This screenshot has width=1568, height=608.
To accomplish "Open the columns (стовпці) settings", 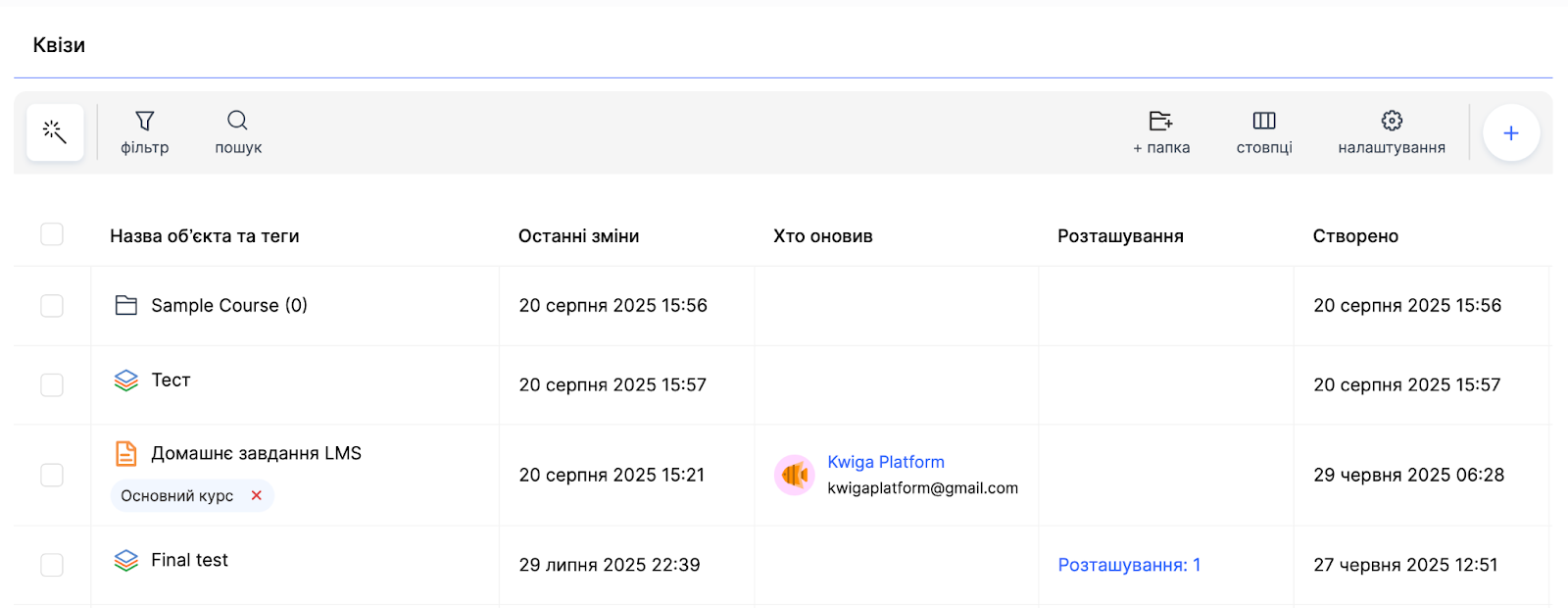I will (1264, 132).
